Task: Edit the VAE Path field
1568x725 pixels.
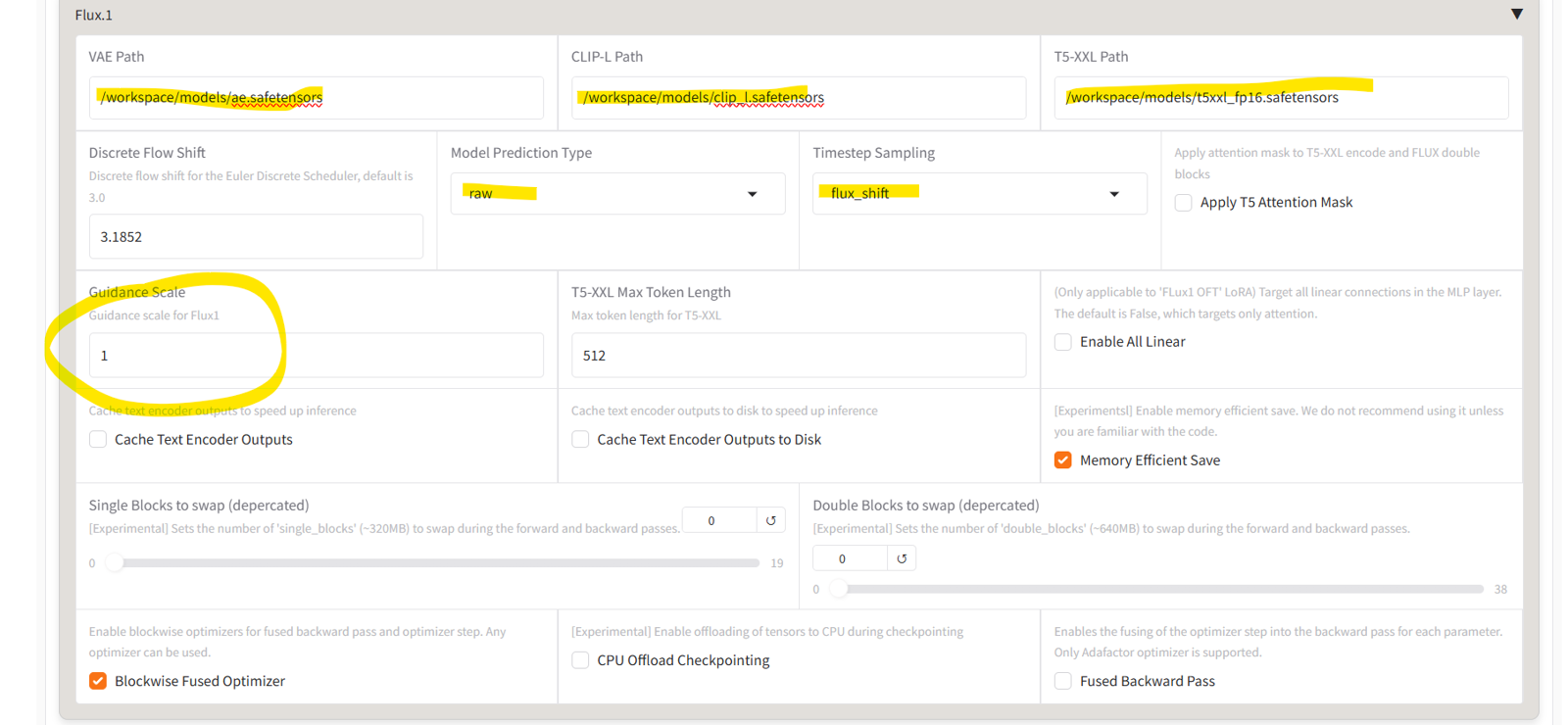Action: [x=316, y=98]
